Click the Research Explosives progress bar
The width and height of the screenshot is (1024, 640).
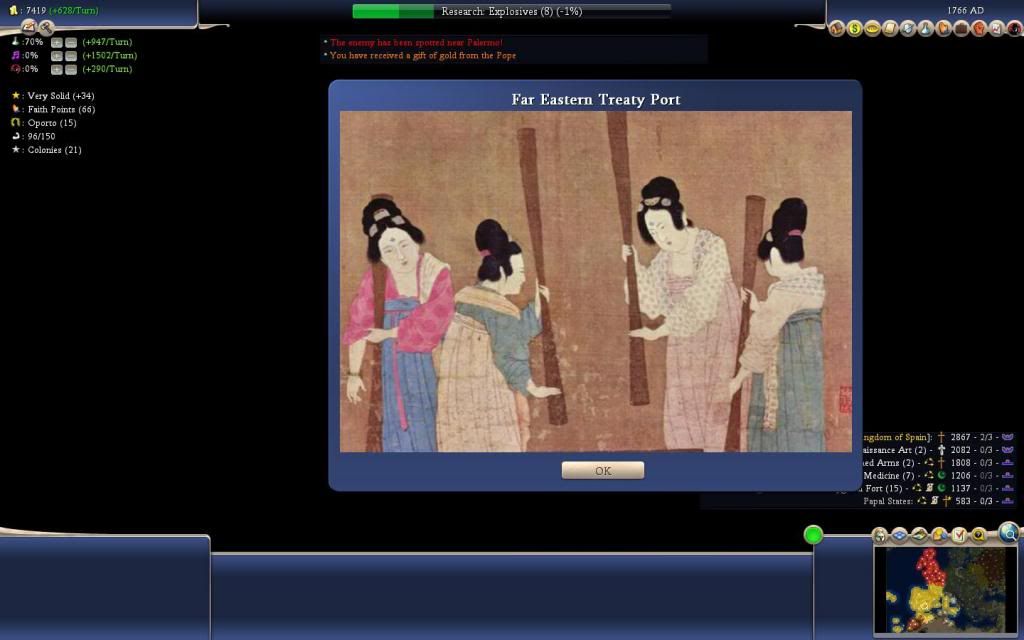click(510, 11)
